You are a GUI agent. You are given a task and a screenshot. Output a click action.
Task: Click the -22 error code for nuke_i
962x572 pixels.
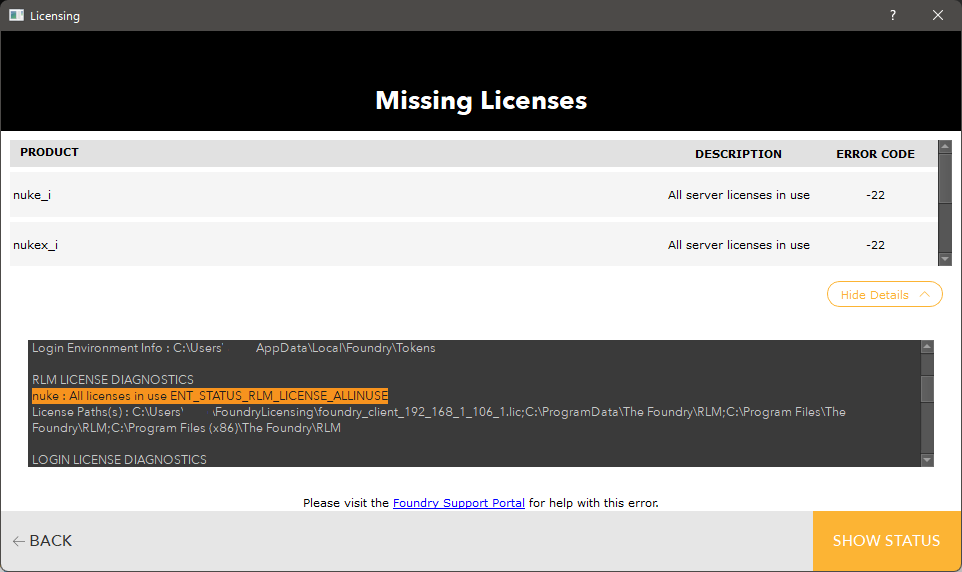click(875, 195)
